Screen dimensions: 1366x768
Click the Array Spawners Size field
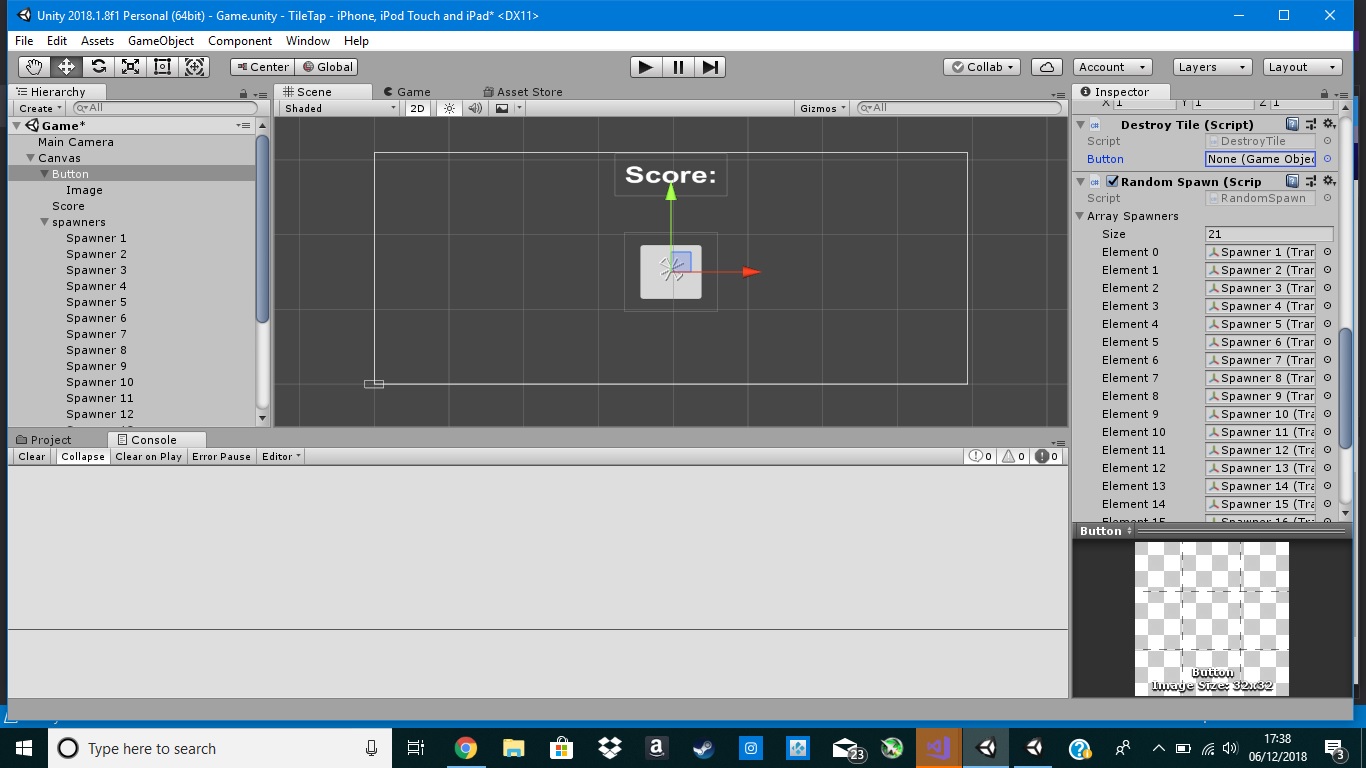click(1269, 234)
